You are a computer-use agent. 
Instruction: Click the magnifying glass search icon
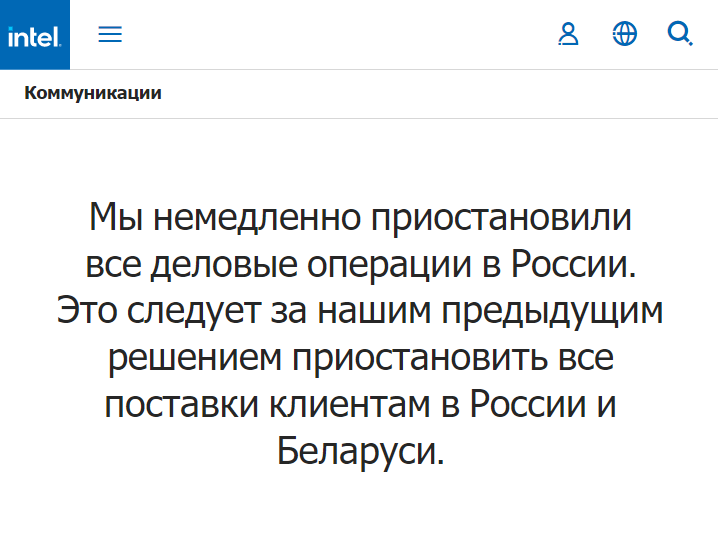[680, 35]
